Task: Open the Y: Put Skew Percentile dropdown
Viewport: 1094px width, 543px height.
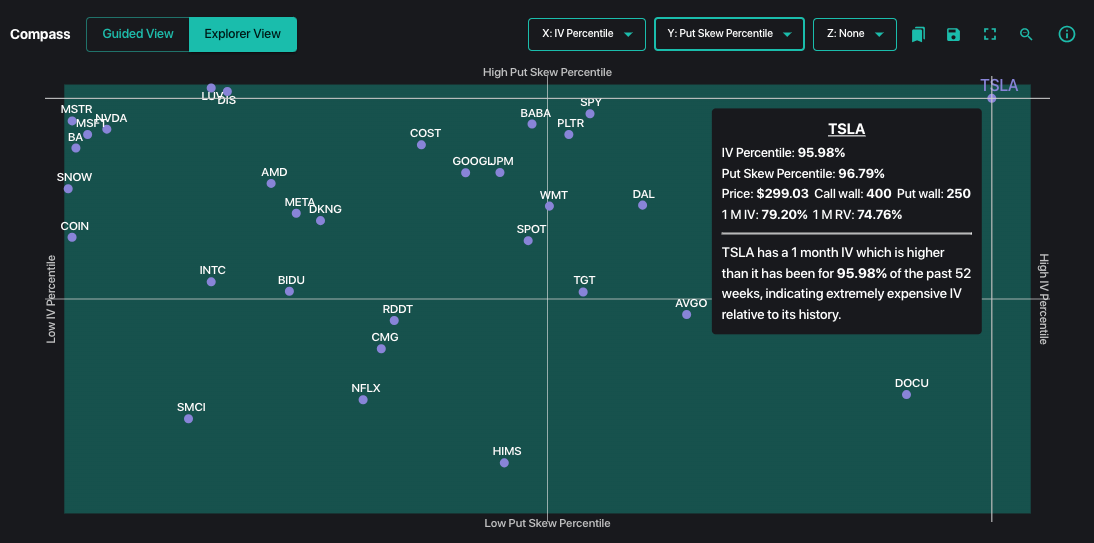Action: pos(729,34)
